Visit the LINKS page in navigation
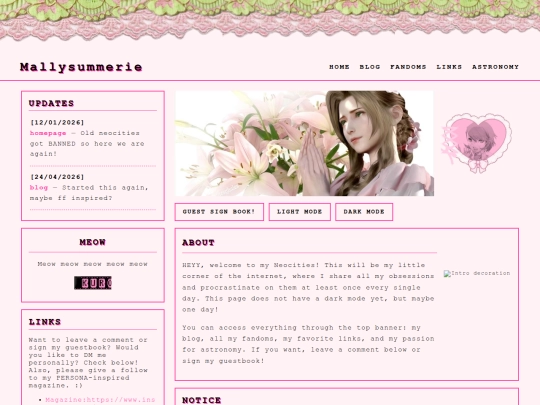This screenshot has height=405, width=540. tap(449, 67)
